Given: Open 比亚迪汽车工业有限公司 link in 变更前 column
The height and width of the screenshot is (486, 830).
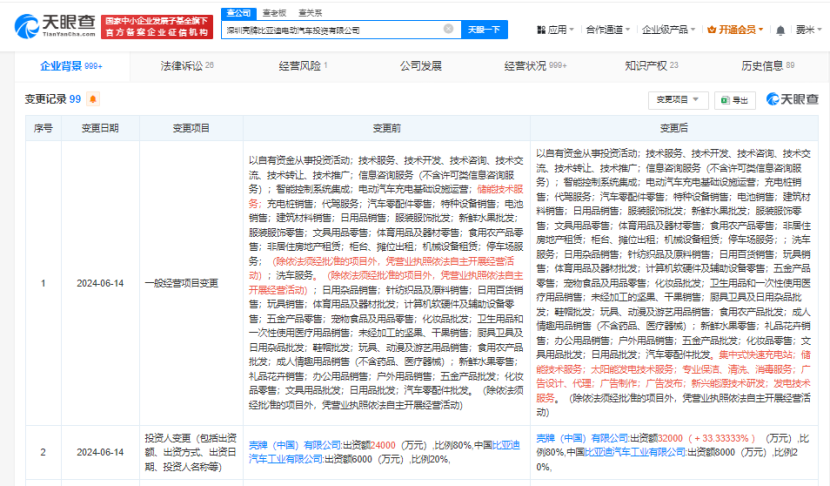Looking at the screenshot, I should pos(384,452).
